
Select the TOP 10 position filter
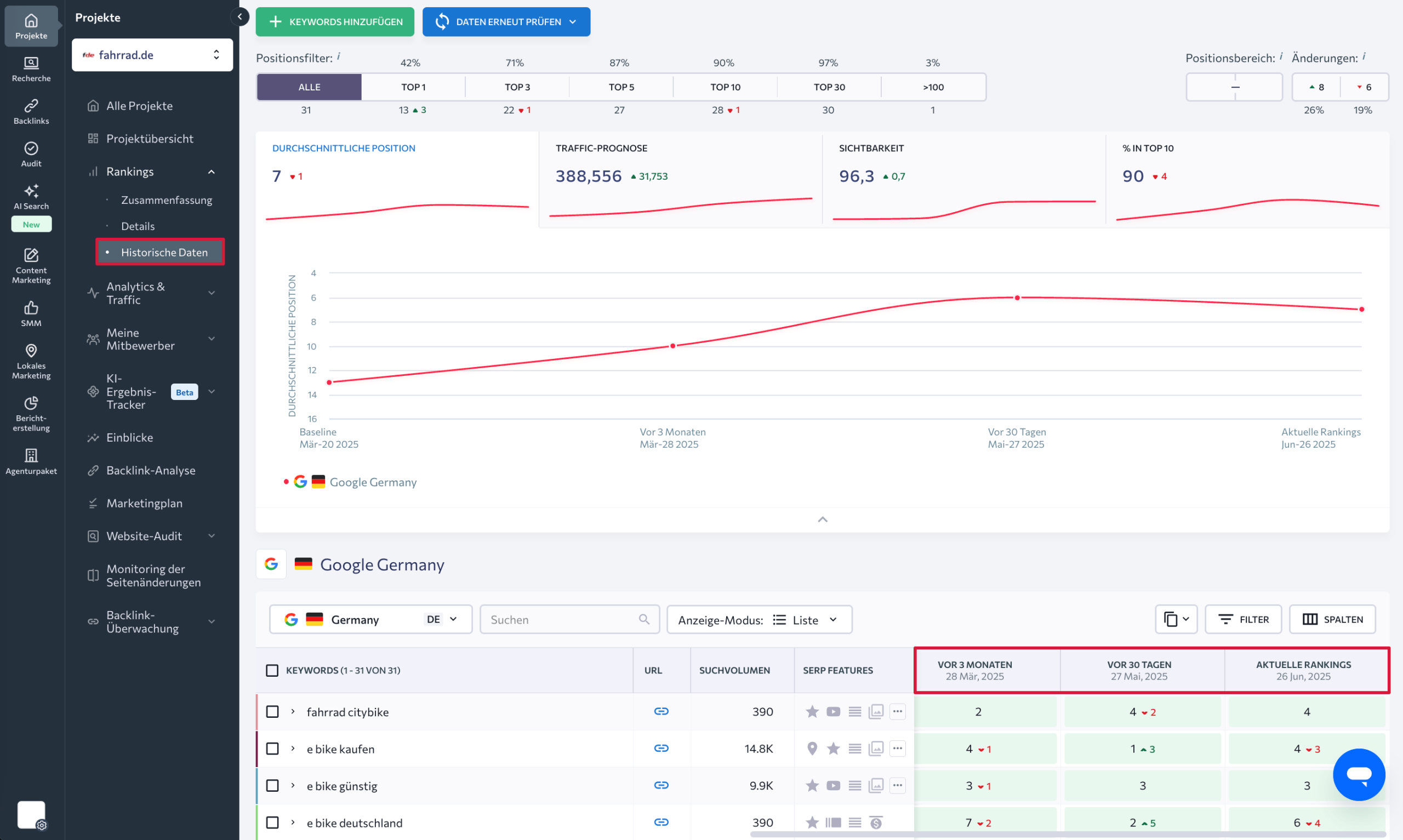[725, 87]
